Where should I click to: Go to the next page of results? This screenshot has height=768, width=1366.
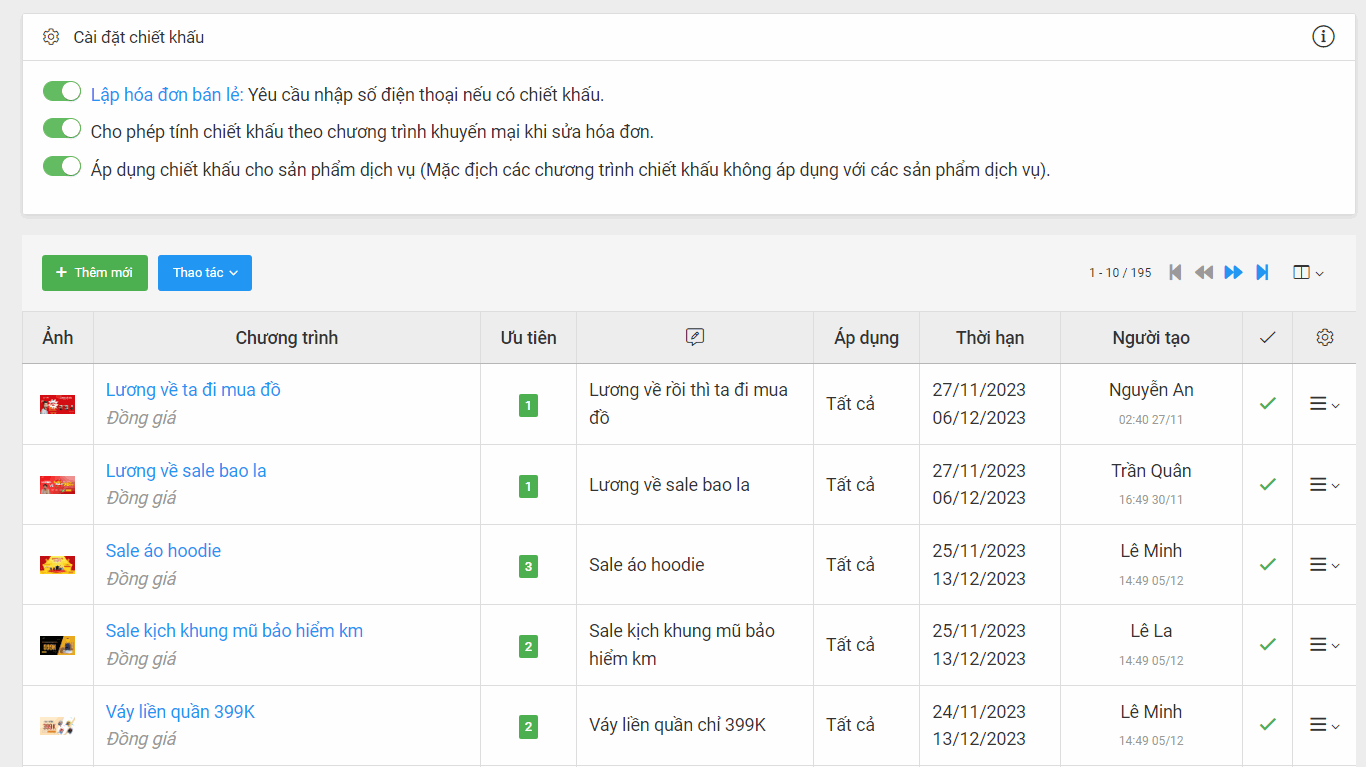coord(1233,272)
